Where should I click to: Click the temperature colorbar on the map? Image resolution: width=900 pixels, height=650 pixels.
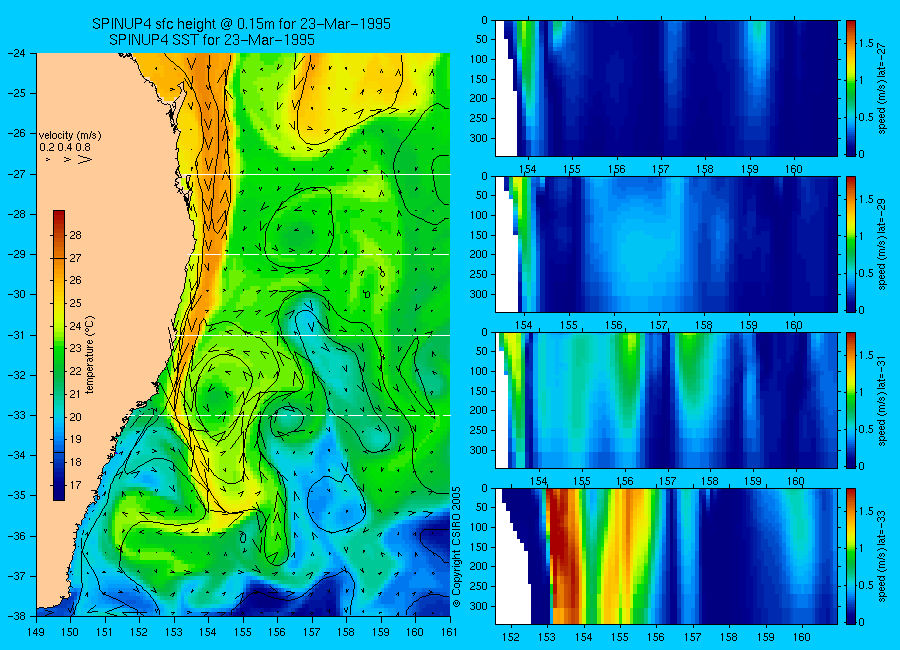click(x=59, y=355)
